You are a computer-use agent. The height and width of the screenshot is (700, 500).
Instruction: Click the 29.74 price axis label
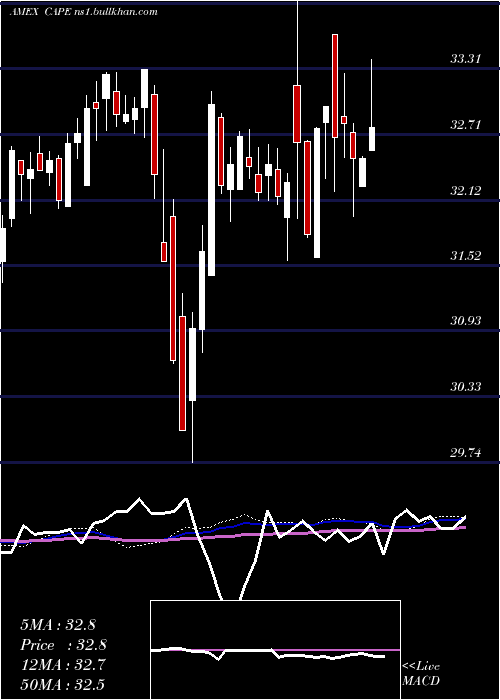466,453
